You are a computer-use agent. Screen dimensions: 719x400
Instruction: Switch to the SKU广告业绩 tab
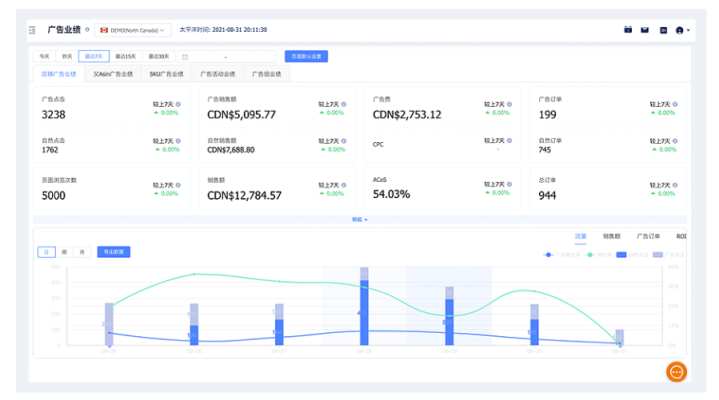pos(166,74)
